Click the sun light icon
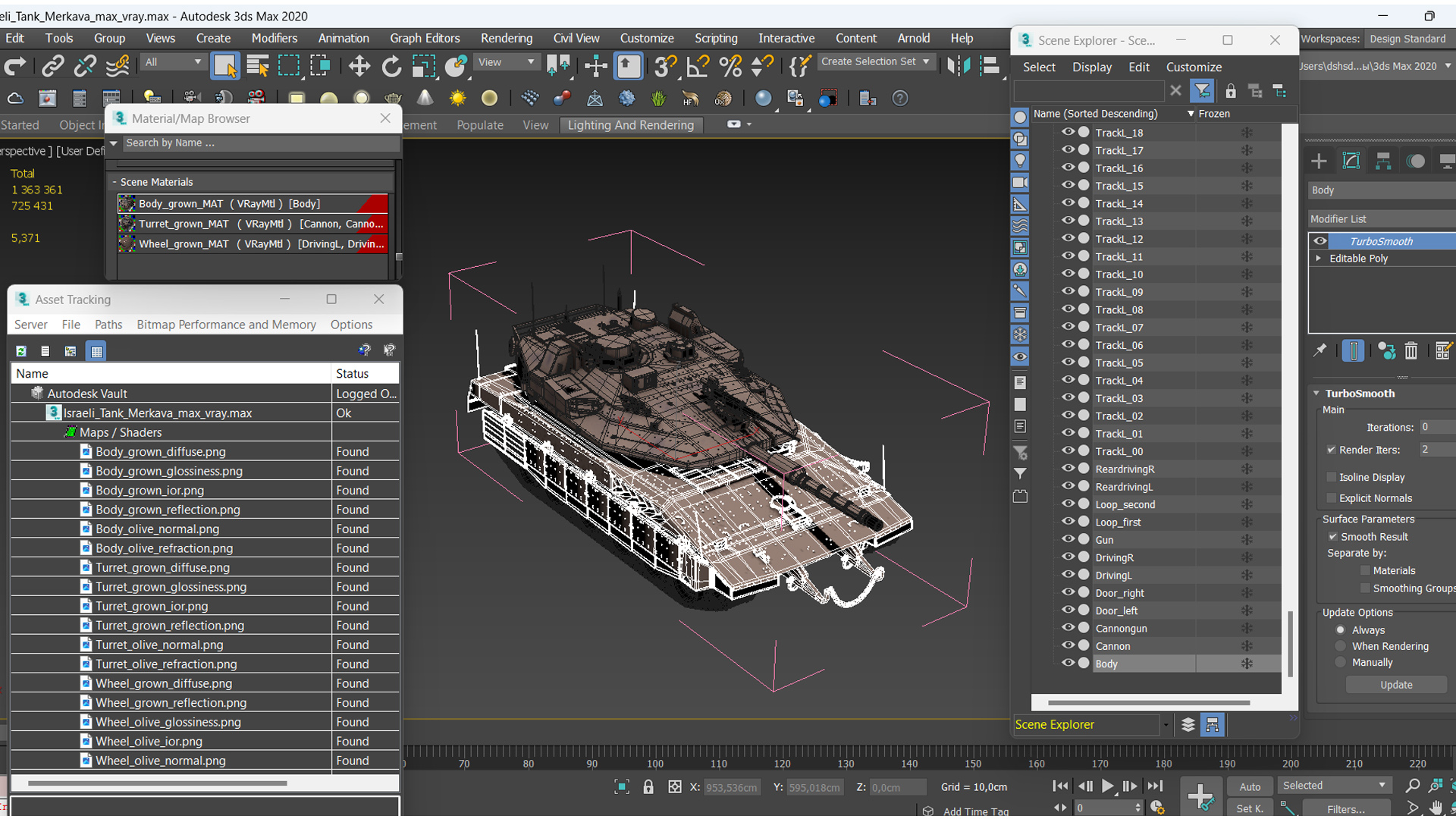The width and height of the screenshot is (1456, 819). pyautogui.click(x=457, y=99)
